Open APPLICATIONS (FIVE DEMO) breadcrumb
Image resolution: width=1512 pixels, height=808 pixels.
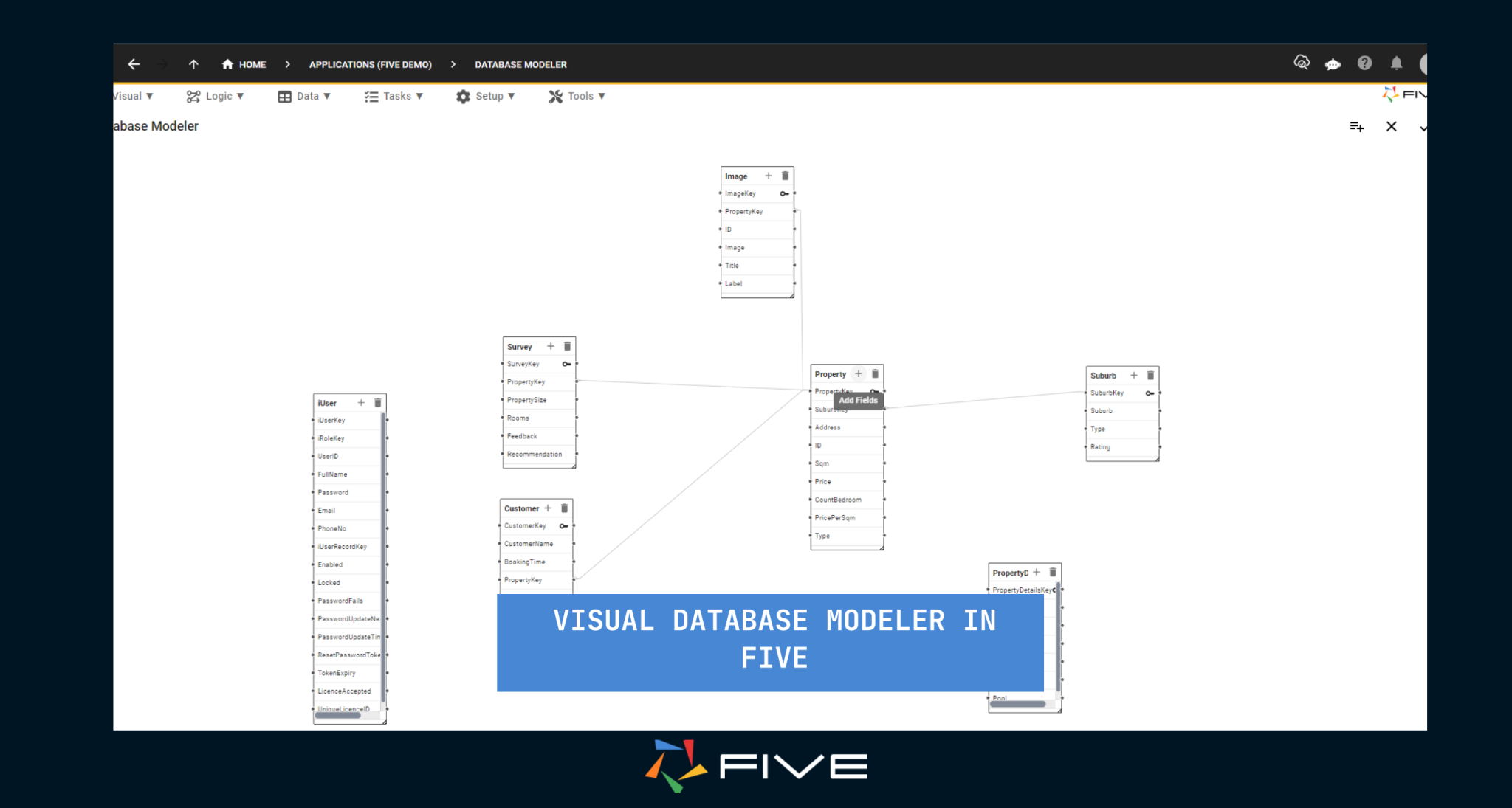tap(370, 64)
